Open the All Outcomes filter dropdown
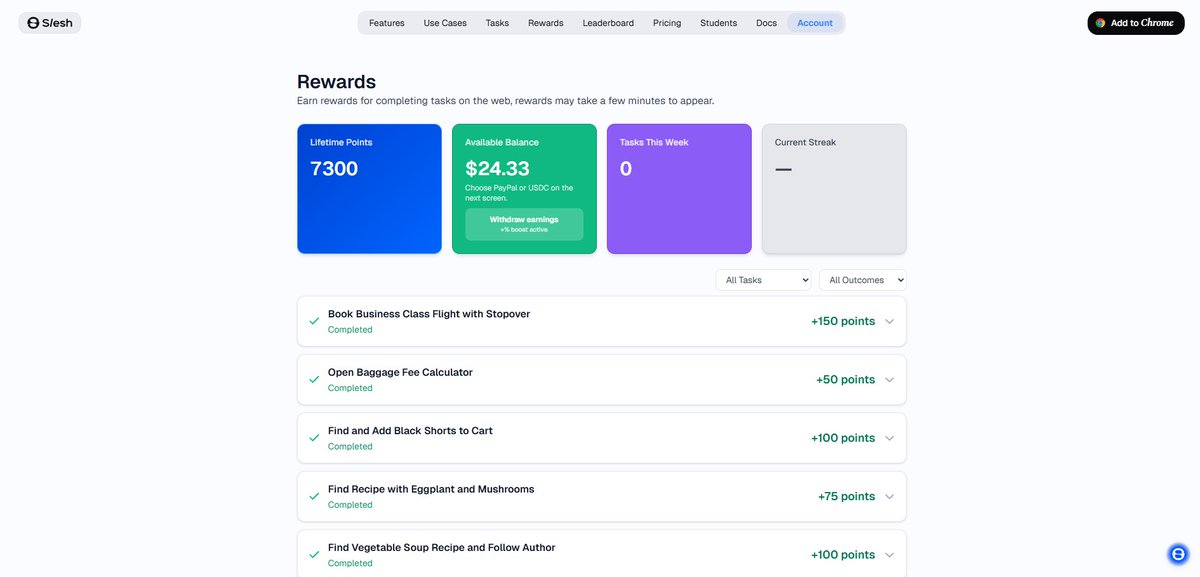The width and height of the screenshot is (1200, 577). click(863, 280)
